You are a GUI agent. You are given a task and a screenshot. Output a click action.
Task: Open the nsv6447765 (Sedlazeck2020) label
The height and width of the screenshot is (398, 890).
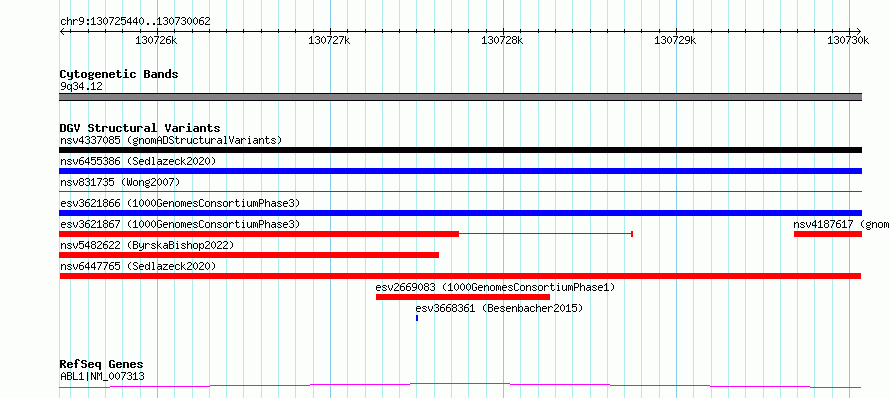(138, 266)
